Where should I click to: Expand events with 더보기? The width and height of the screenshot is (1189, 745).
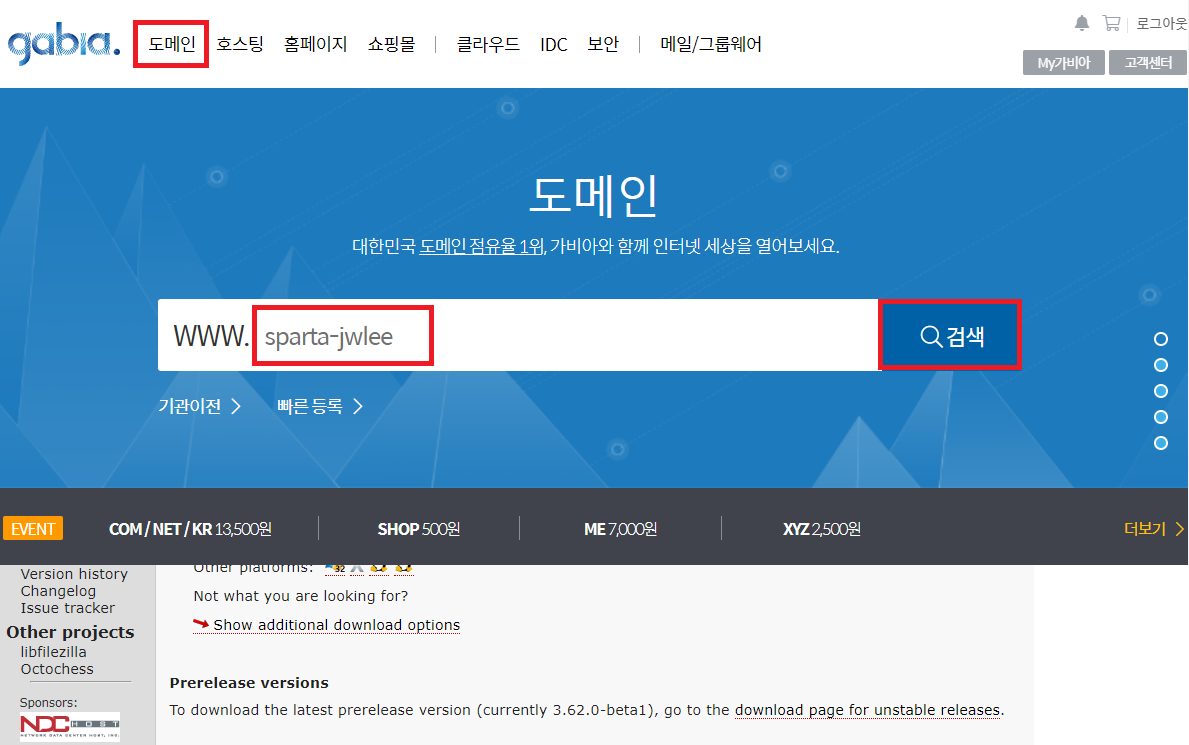coord(1153,529)
